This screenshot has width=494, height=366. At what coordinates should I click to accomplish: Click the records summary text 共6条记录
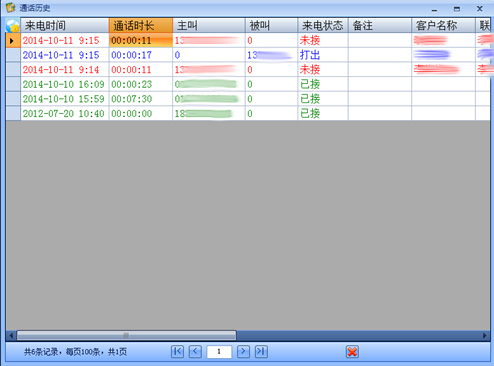click(x=41, y=352)
